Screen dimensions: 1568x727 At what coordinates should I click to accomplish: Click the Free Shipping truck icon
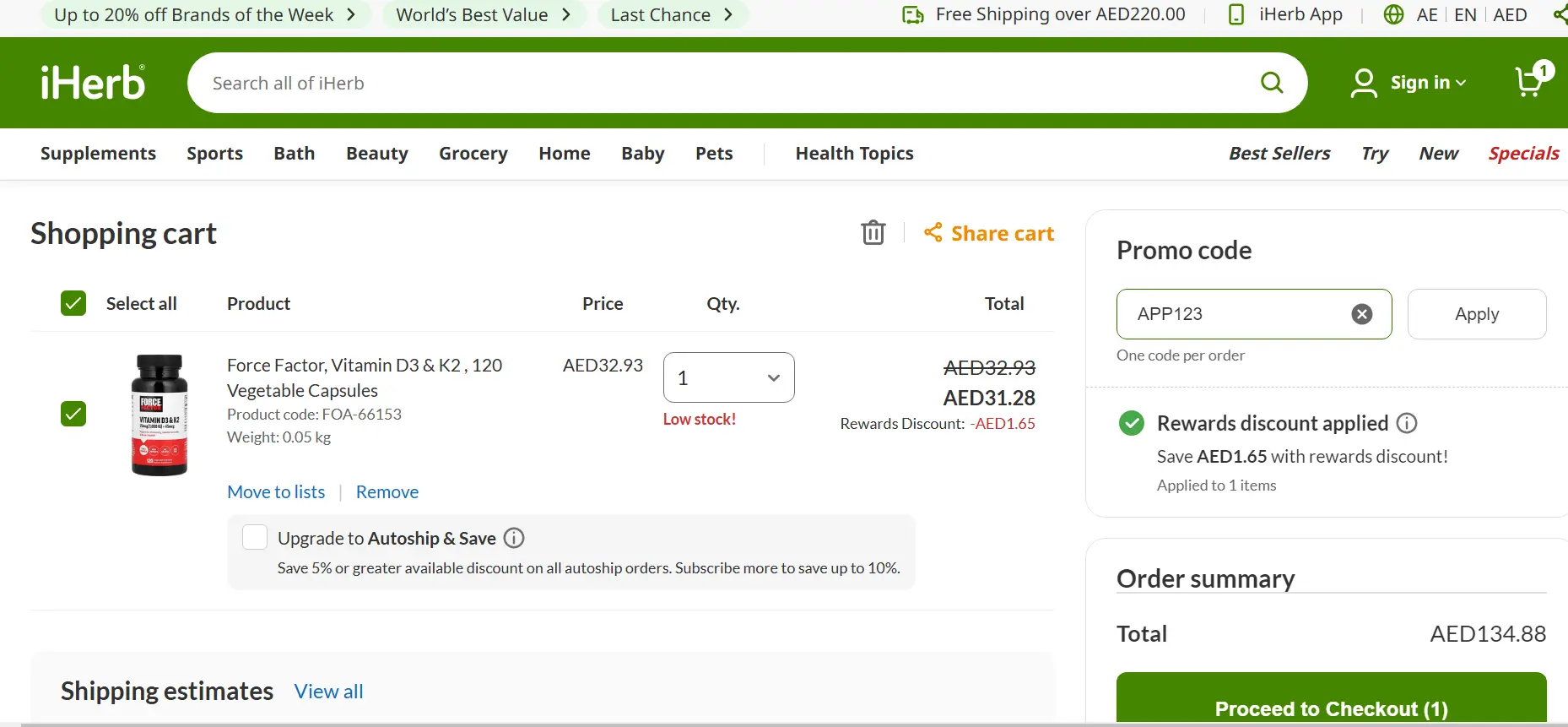pyautogui.click(x=913, y=14)
